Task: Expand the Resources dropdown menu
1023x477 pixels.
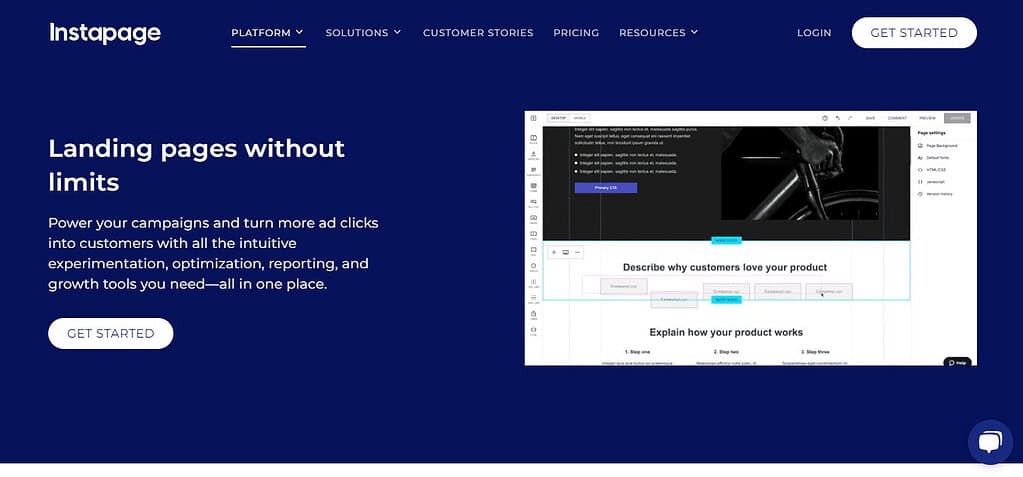Action: pos(658,33)
